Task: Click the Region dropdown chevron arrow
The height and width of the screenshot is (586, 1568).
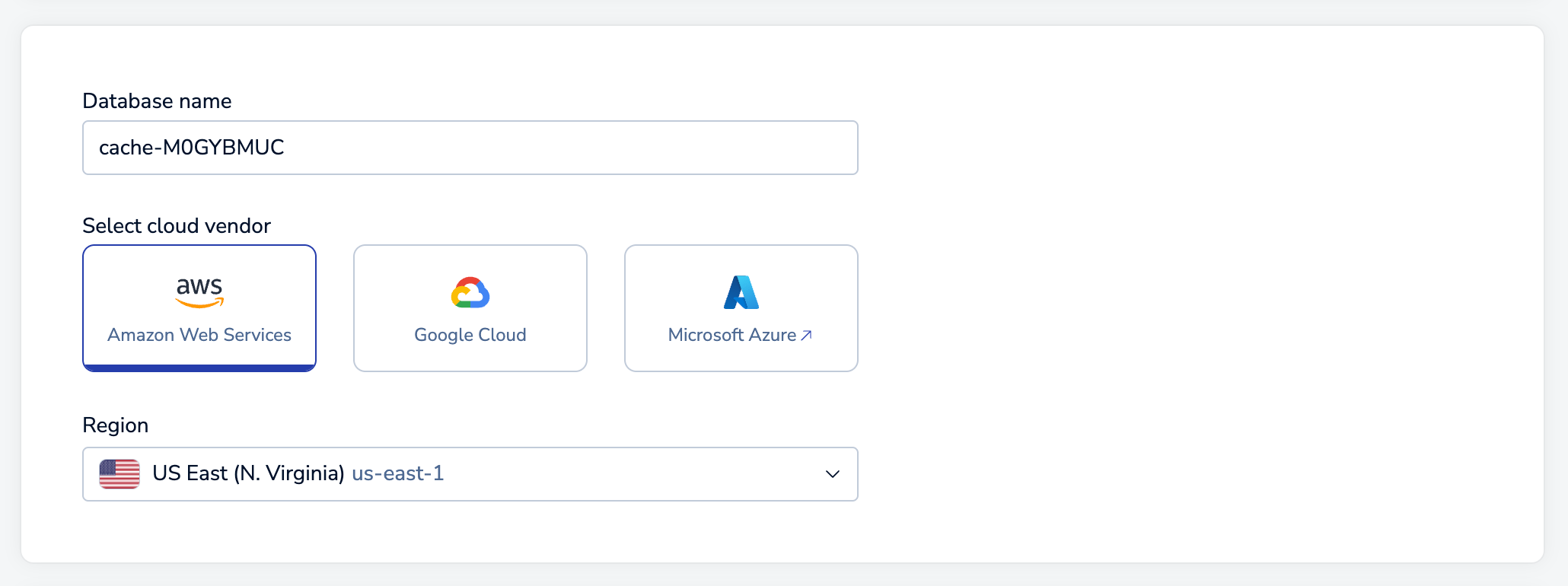Action: (833, 474)
